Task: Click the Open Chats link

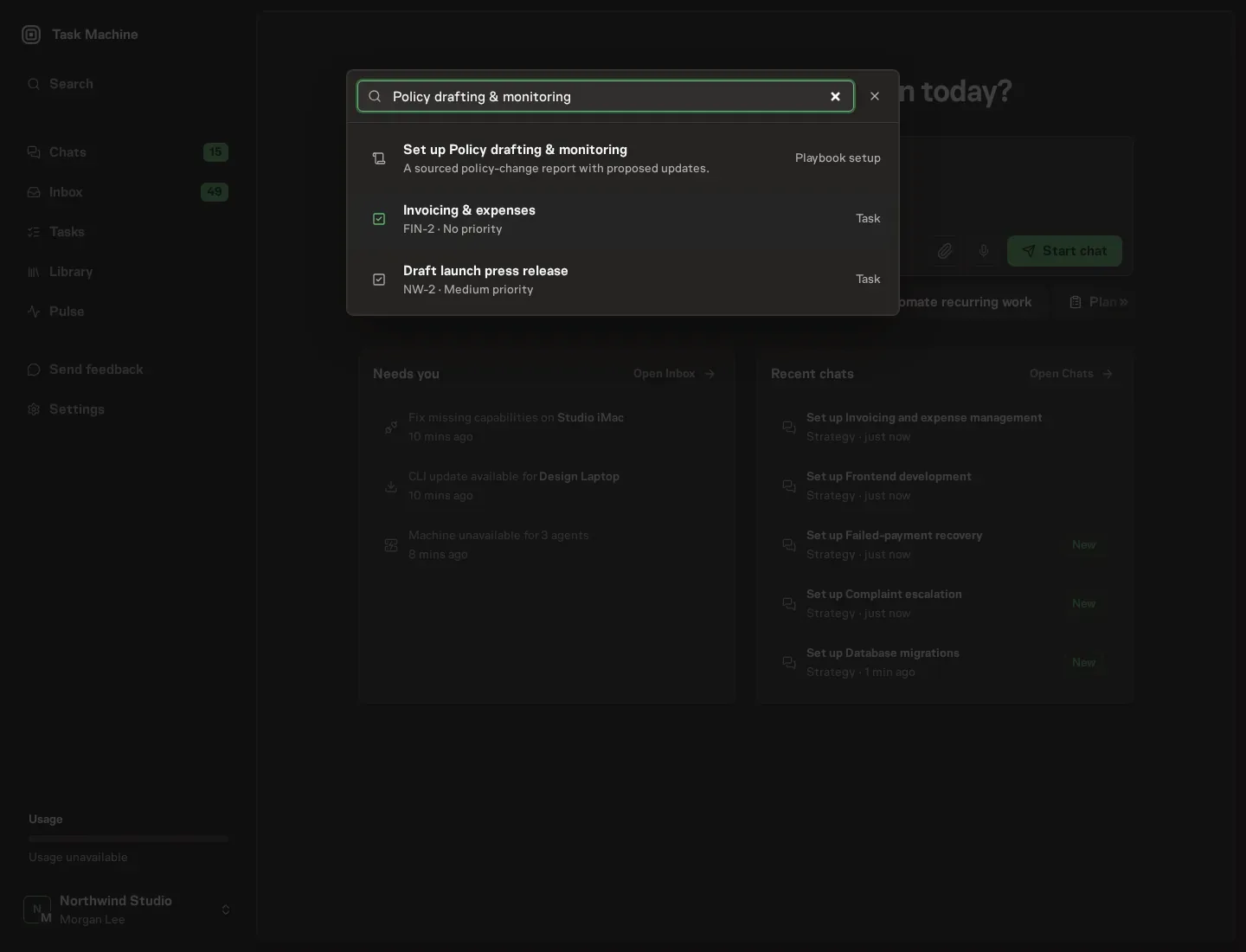Action: pos(1071,374)
